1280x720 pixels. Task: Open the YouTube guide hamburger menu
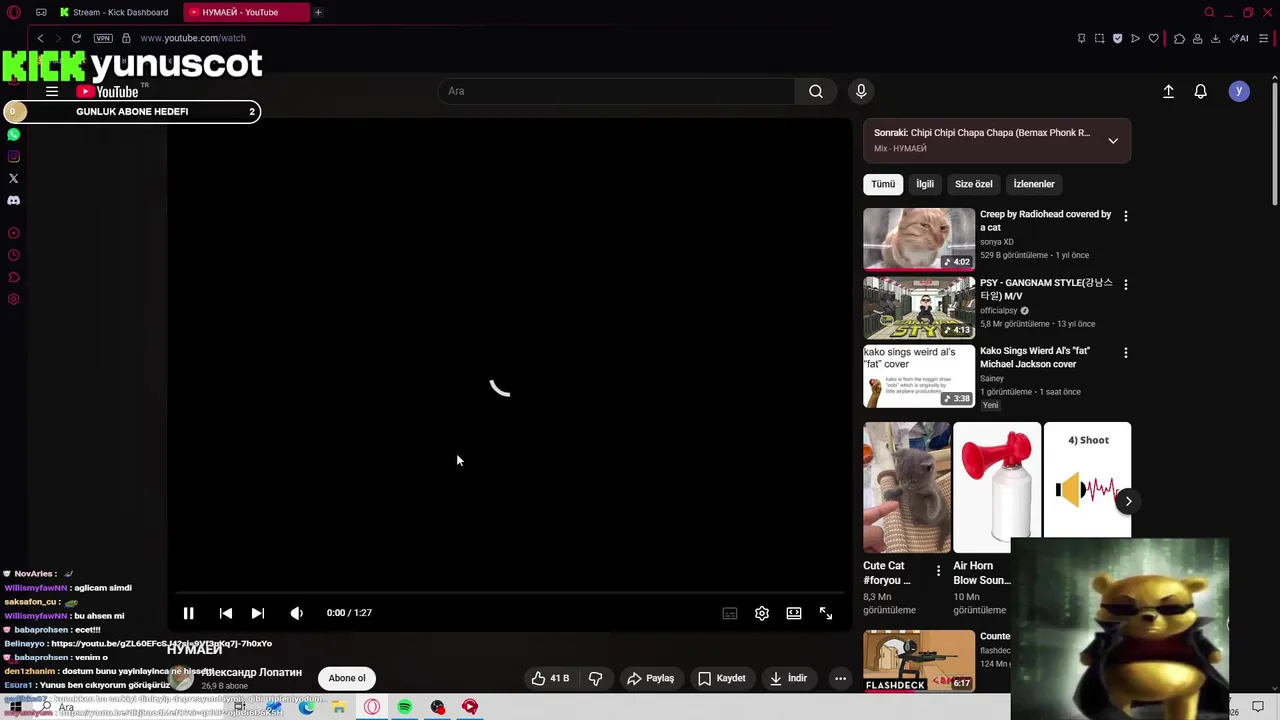[51, 91]
